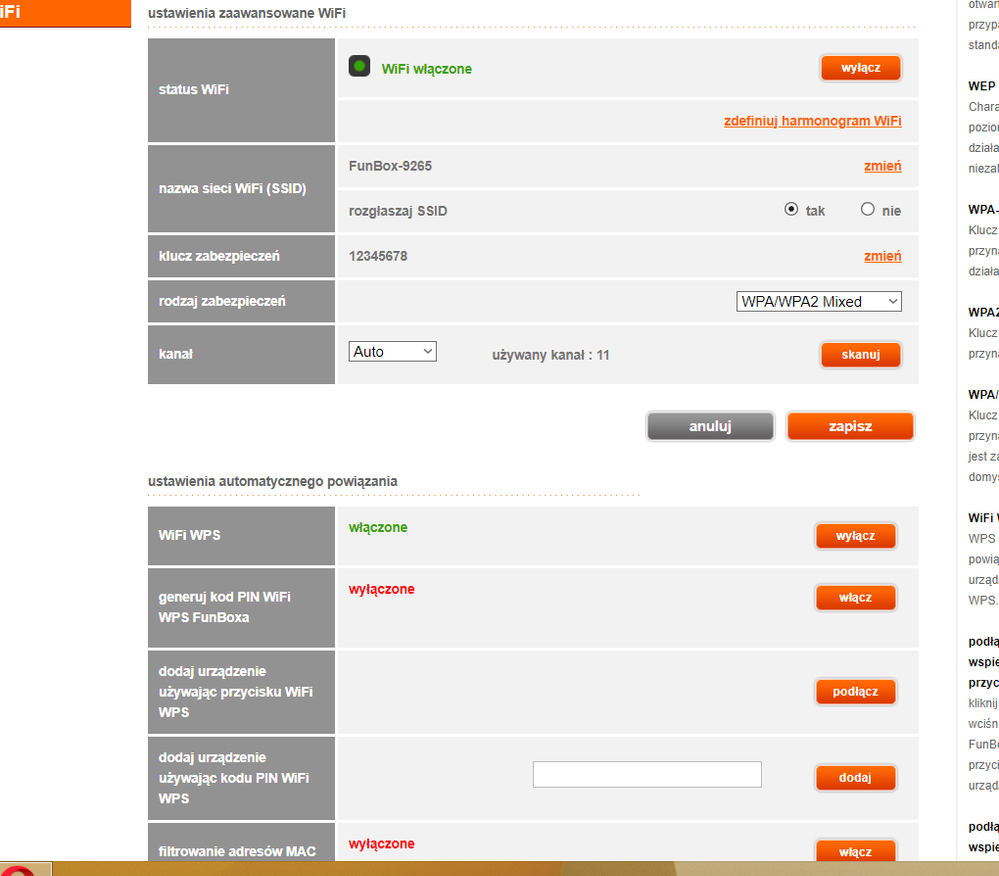Disable WiFi WPS with the wyłącz button
Viewport: 999px width, 876px height.
tap(856, 536)
